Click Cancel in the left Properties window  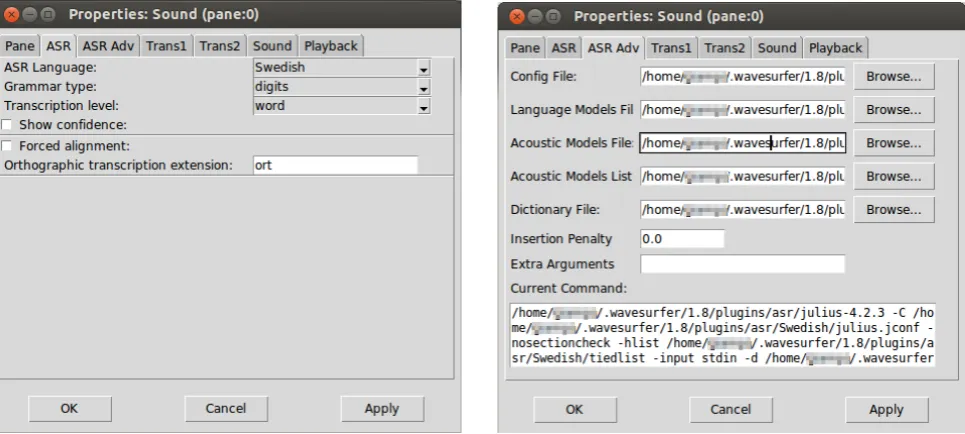[x=226, y=409]
